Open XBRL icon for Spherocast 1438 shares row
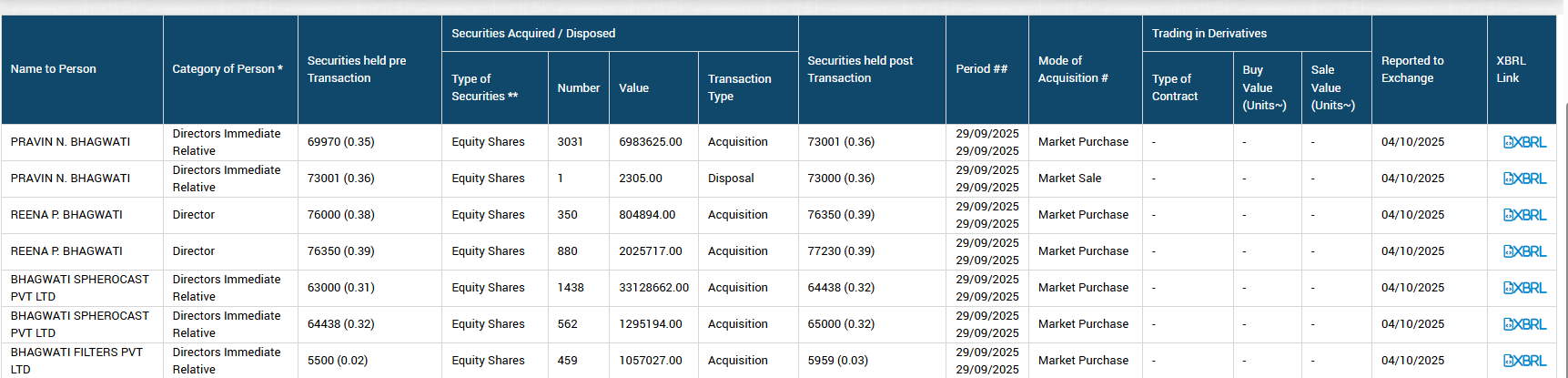This screenshot has width=1568, height=378. coord(1524,288)
